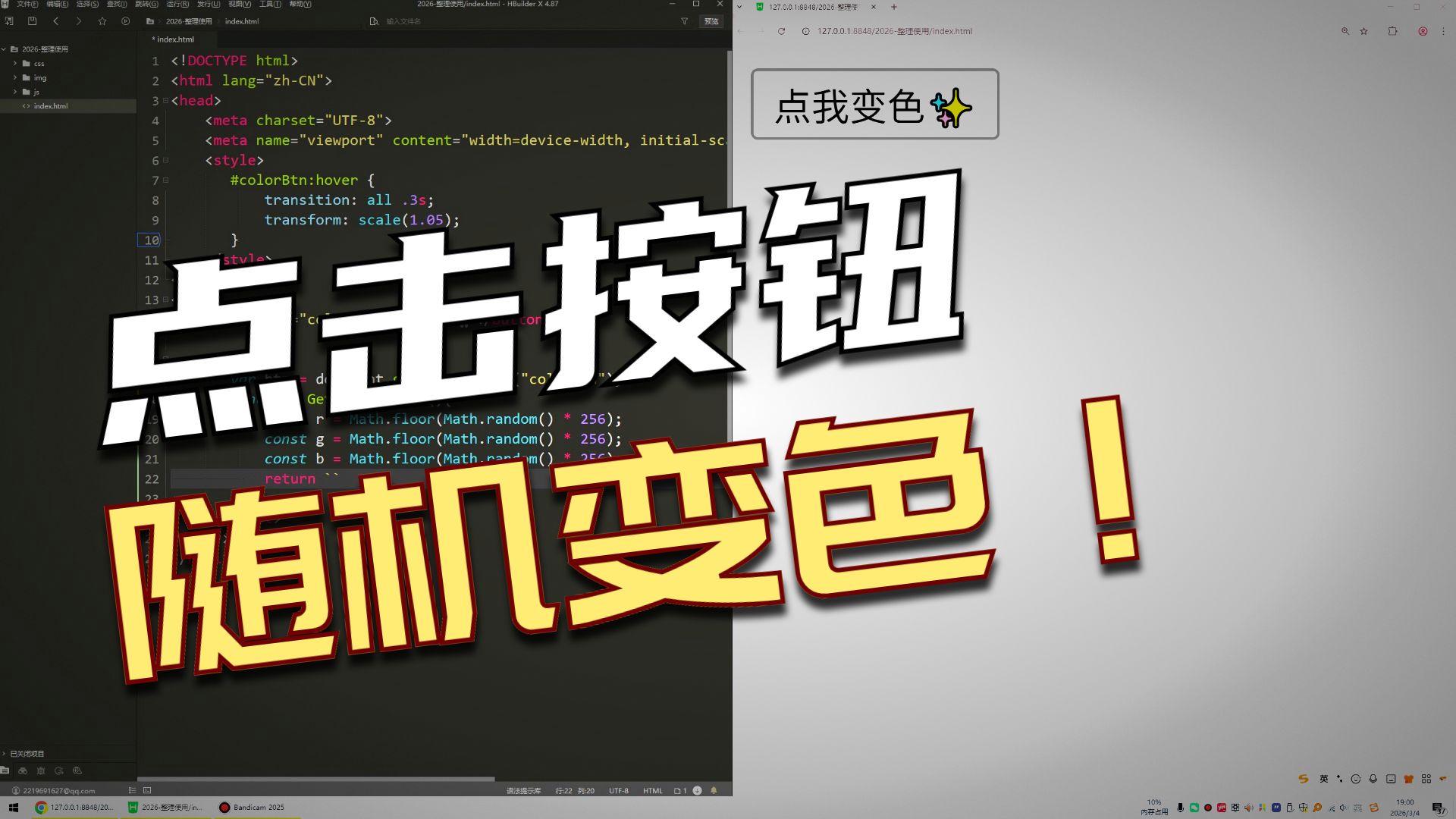Viewport: 1456px width, 819px height.
Task: Click the download arrow icon in status bar
Action: [698, 790]
